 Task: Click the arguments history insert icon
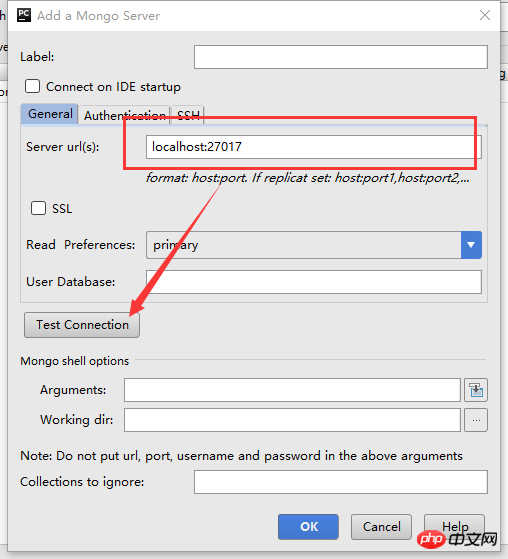tap(476, 390)
